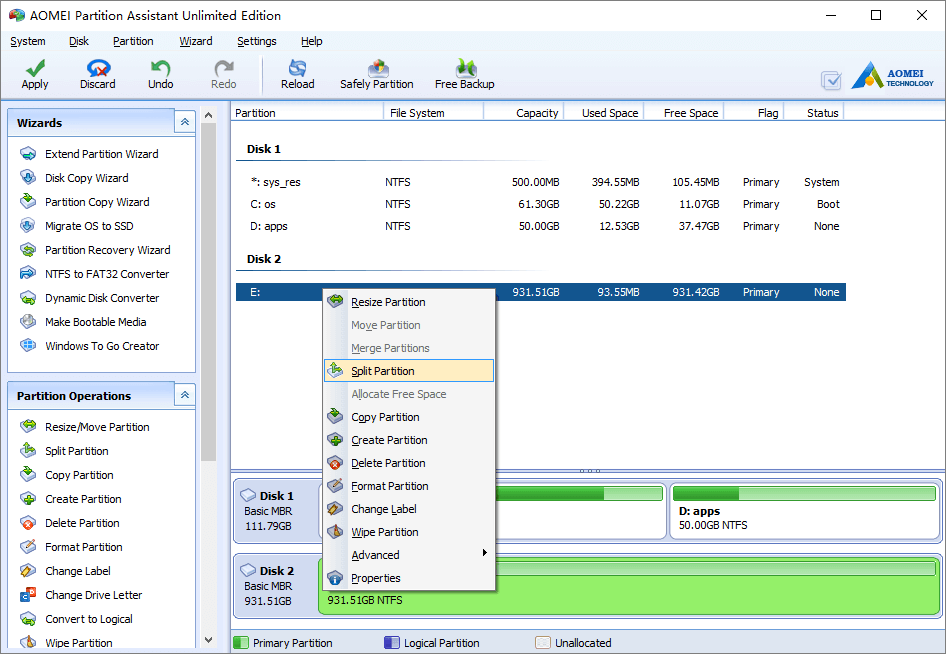The height and width of the screenshot is (654, 946).
Task: Open the Wizard menu
Action: click(x=195, y=41)
